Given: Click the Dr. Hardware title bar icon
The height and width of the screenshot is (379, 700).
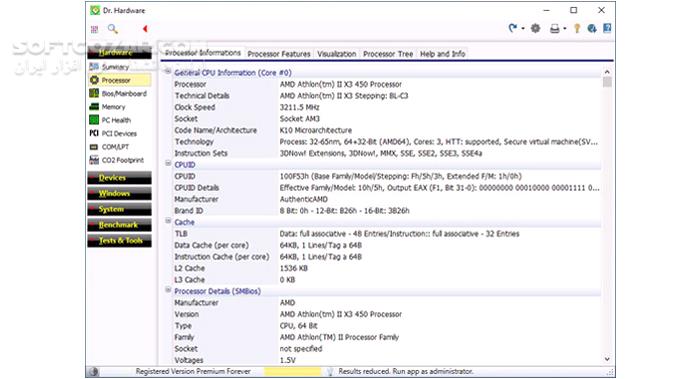Looking at the screenshot, I should 95,10.
